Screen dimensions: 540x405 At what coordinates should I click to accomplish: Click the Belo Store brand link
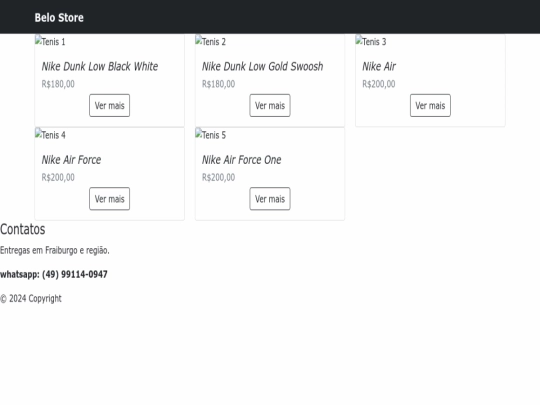[x=59, y=18]
